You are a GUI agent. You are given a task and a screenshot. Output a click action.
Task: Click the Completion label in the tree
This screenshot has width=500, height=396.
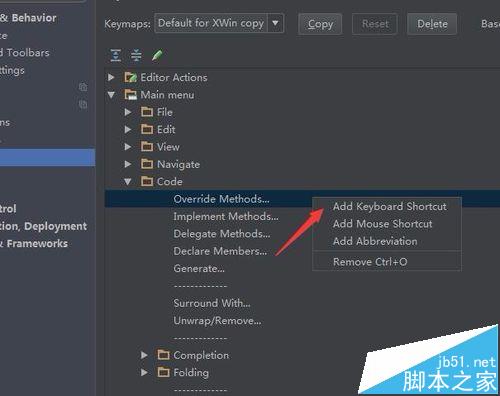201,355
